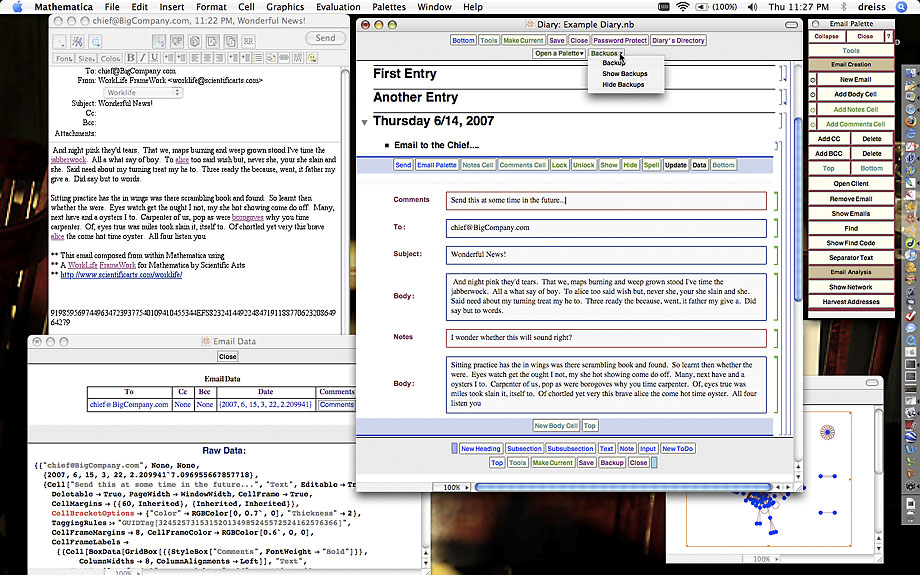
Task: Choose 'Hide Backups' menu entry
Action: (x=622, y=85)
